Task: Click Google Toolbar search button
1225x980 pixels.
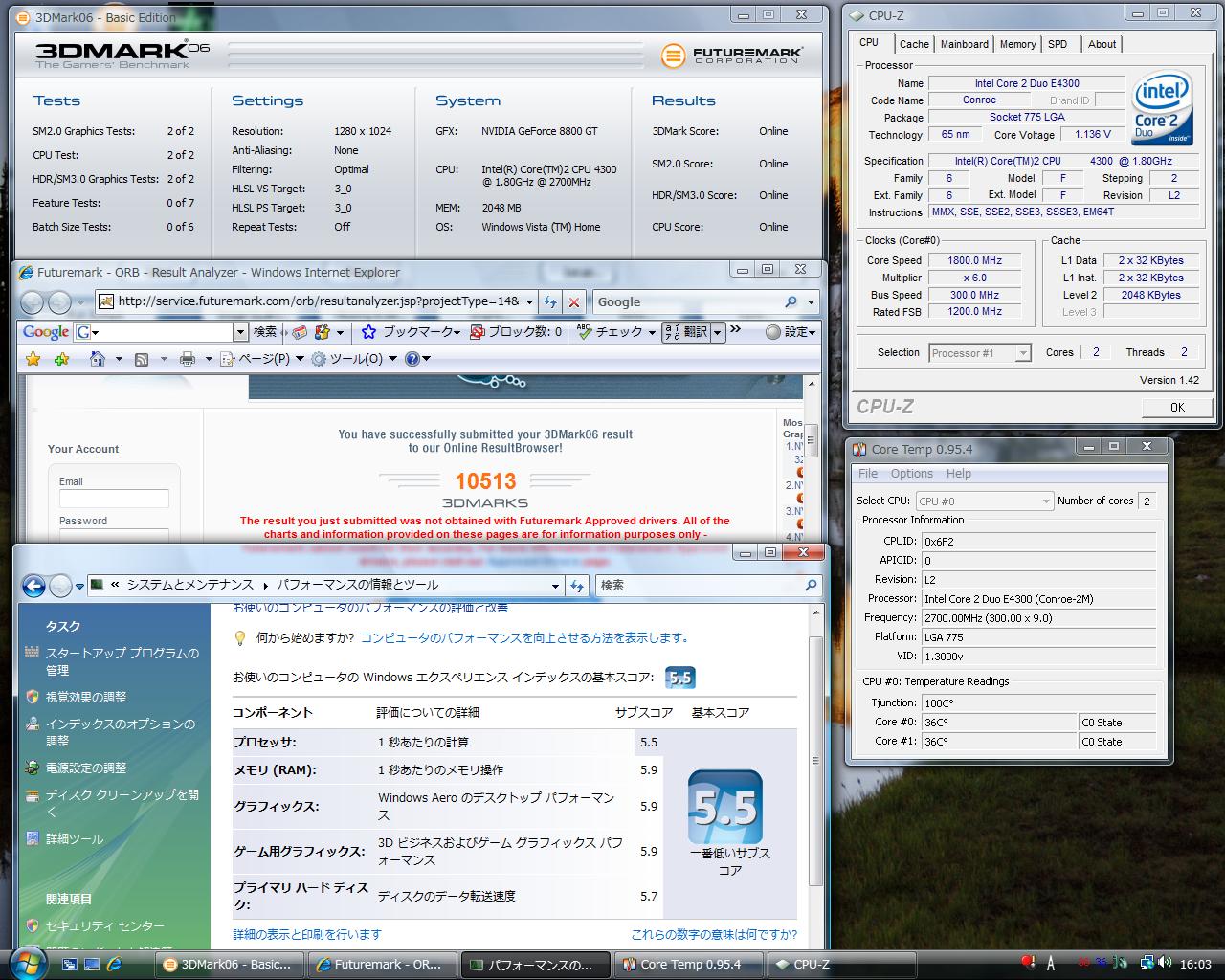Action: coord(264,332)
